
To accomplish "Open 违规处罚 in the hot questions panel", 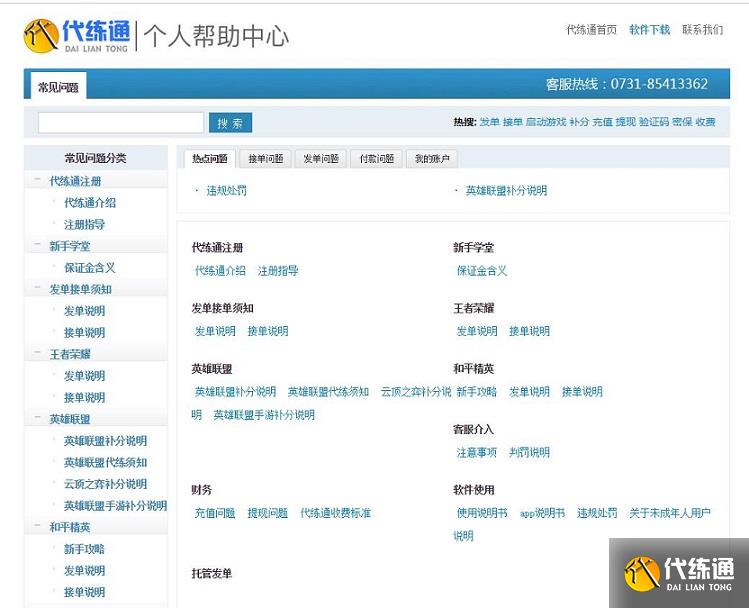I will [226, 191].
